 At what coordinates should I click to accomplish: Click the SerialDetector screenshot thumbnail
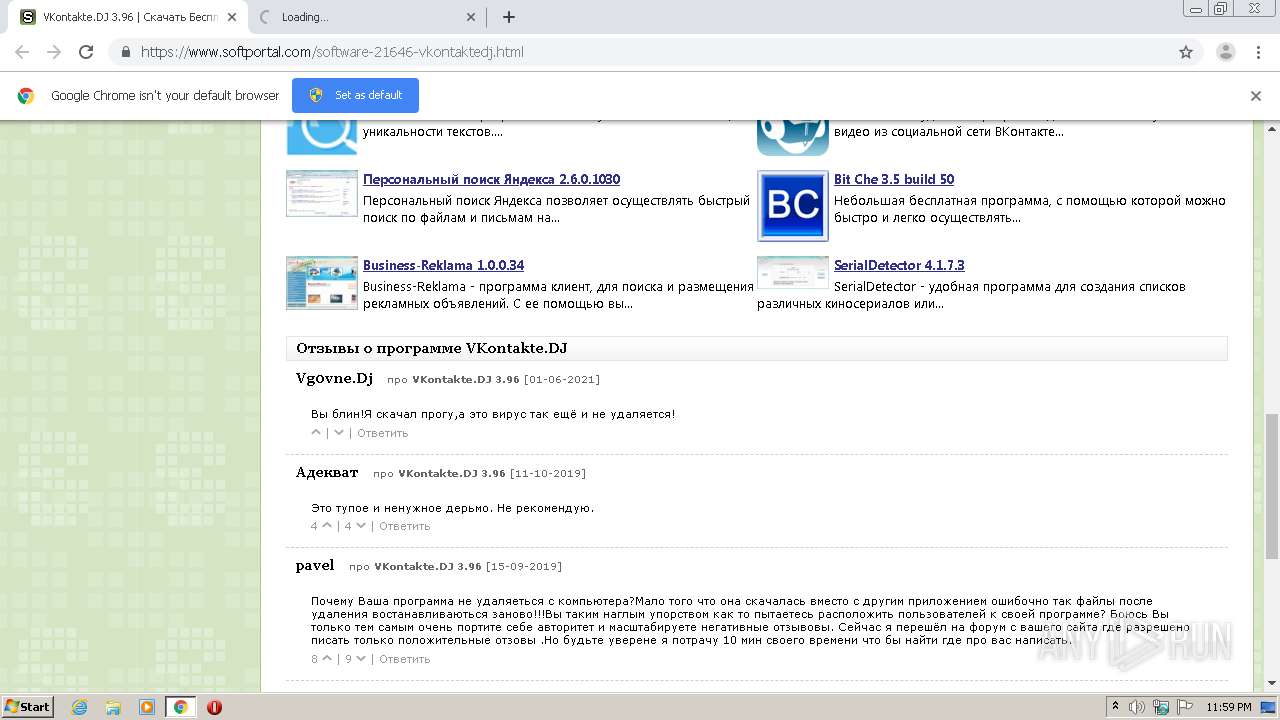point(793,272)
